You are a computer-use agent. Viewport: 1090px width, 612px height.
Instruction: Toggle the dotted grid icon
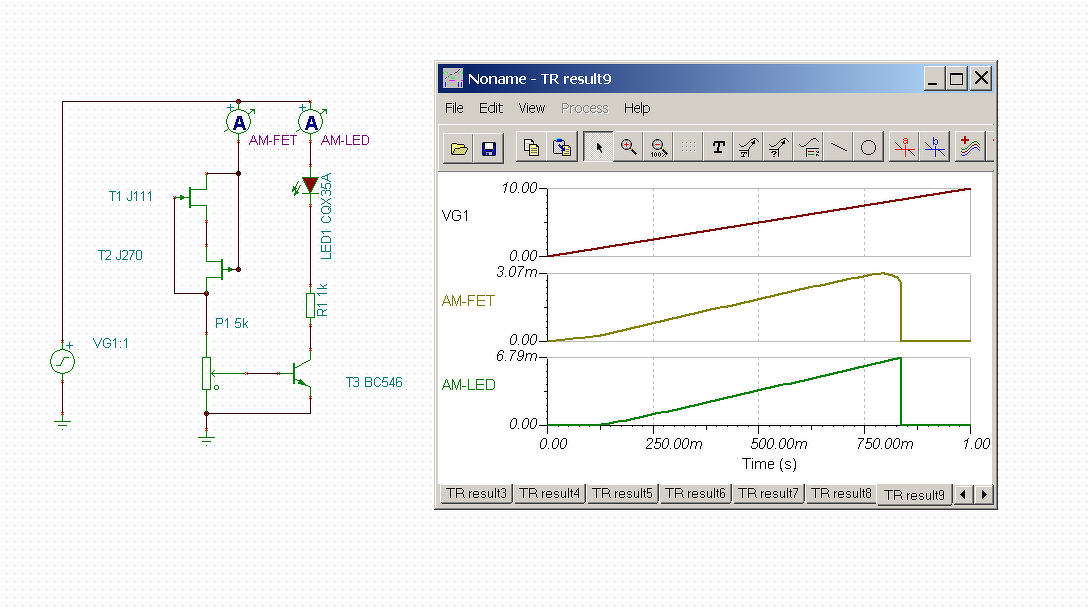coord(688,147)
